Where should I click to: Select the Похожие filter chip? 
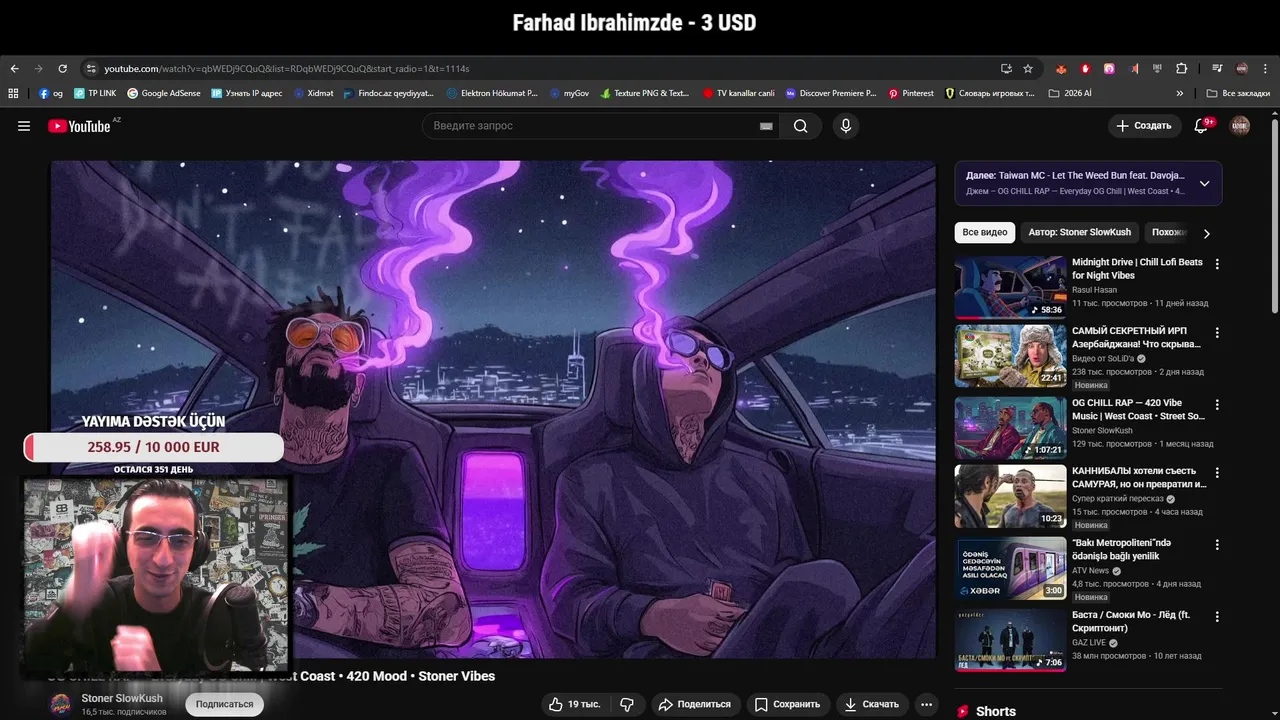click(1168, 232)
